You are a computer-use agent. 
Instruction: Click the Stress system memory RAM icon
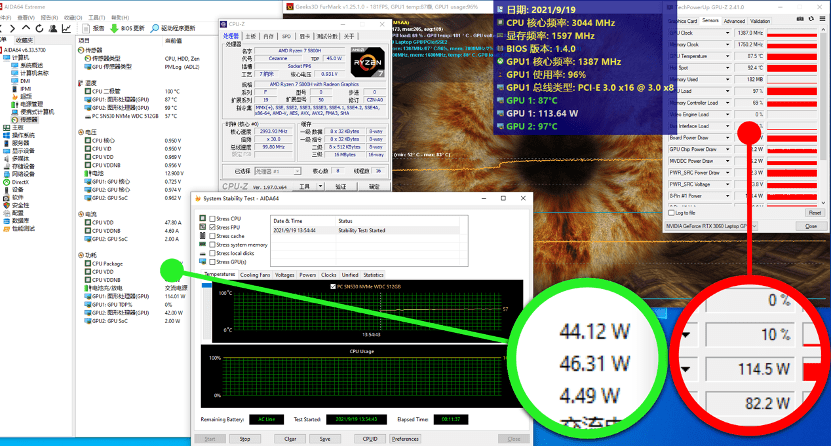coord(203,244)
